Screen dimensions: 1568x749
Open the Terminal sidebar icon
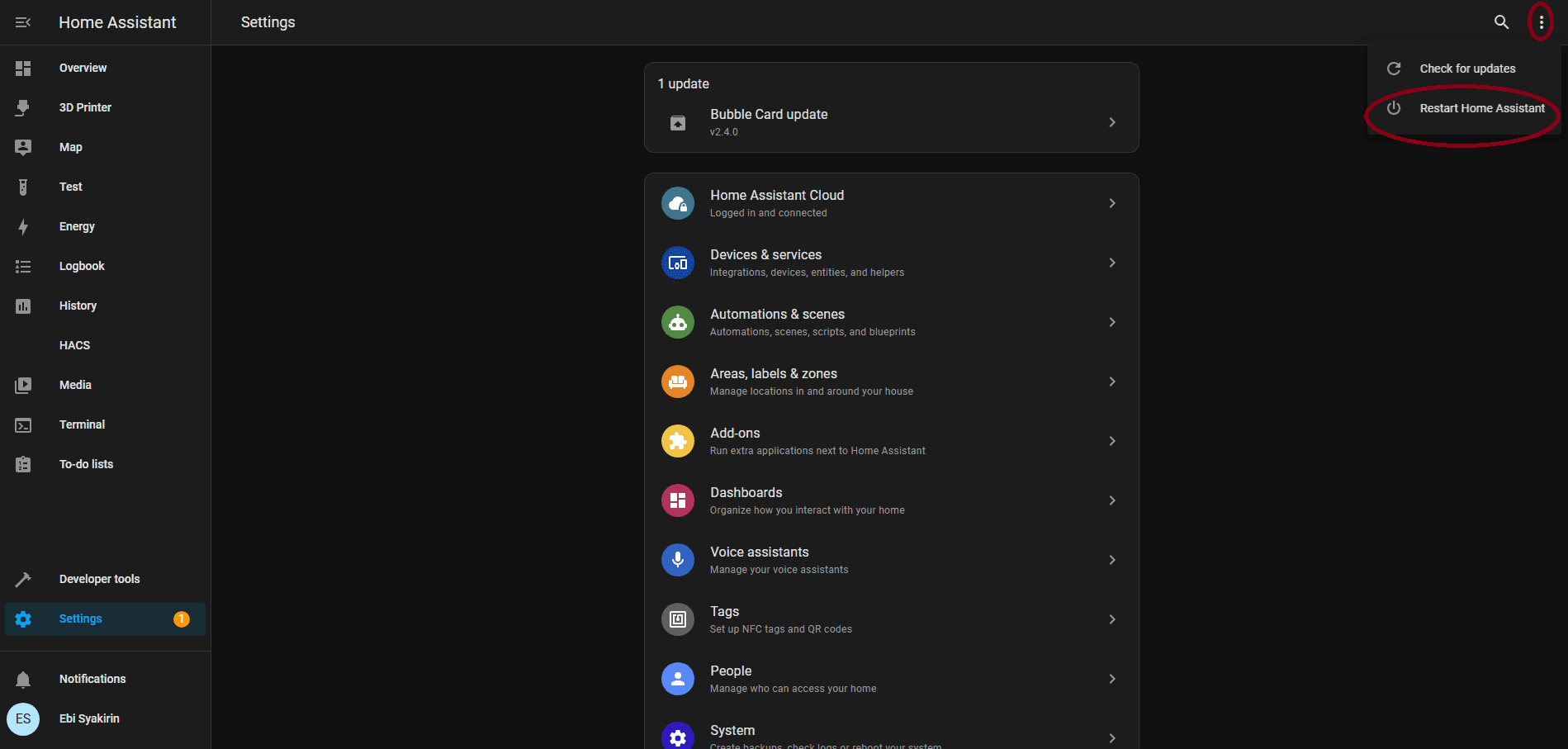pos(23,425)
